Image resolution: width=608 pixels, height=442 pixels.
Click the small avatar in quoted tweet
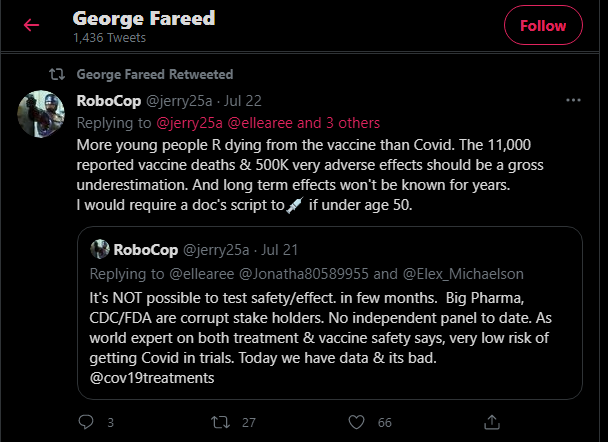[x=100, y=249]
